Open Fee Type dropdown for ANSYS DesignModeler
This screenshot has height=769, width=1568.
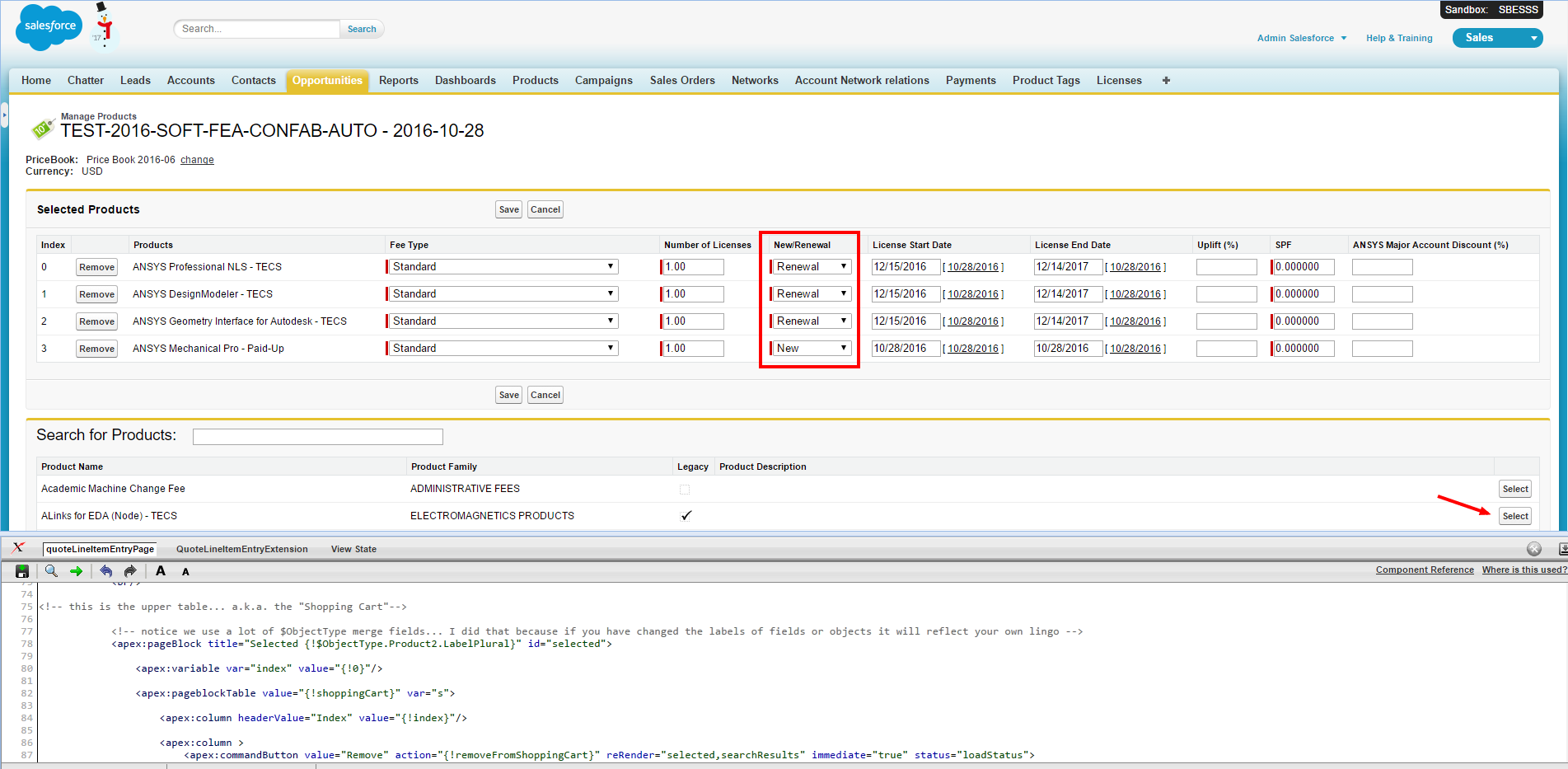(x=503, y=294)
